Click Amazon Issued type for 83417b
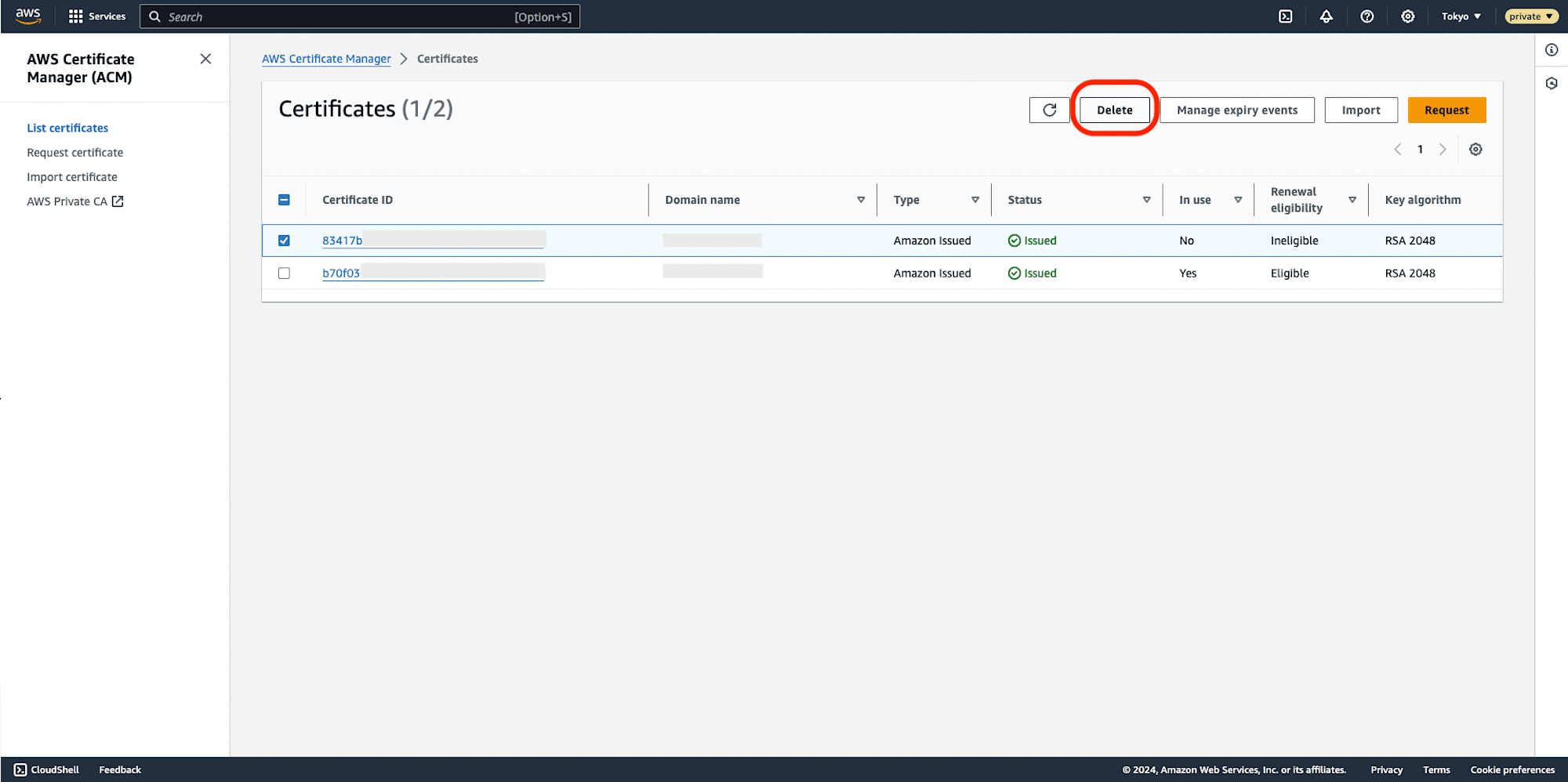1568x782 pixels. (x=932, y=241)
